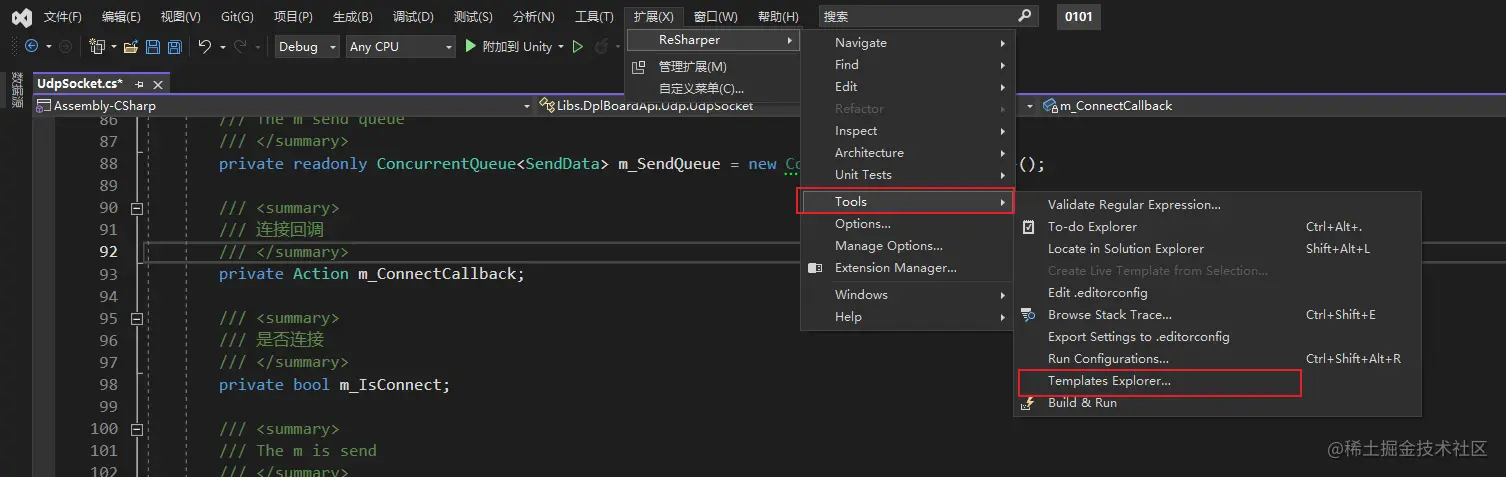Click the navigate backward arrow icon
This screenshot has width=1506, height=477.
pos(31,46)
